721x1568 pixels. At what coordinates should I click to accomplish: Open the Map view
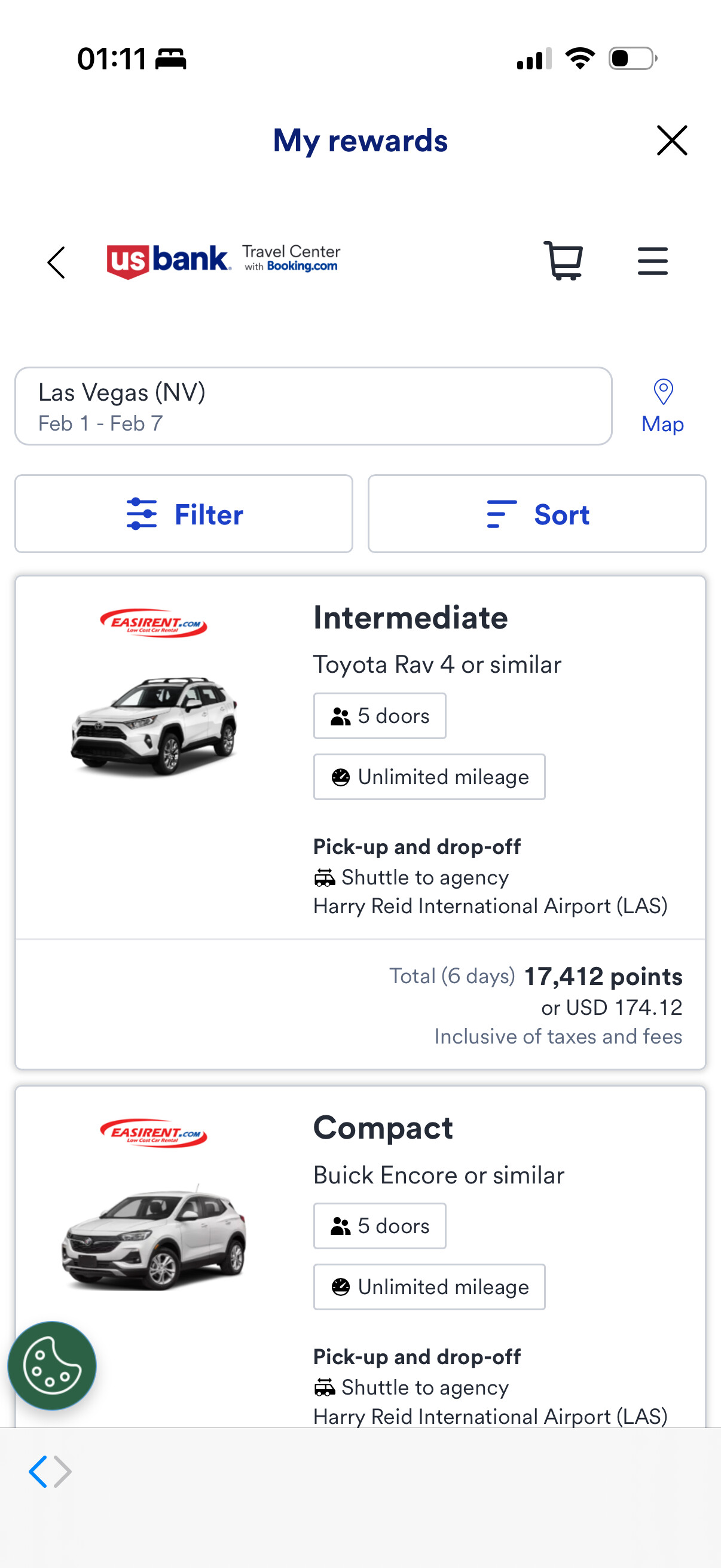tap(662, 407)
